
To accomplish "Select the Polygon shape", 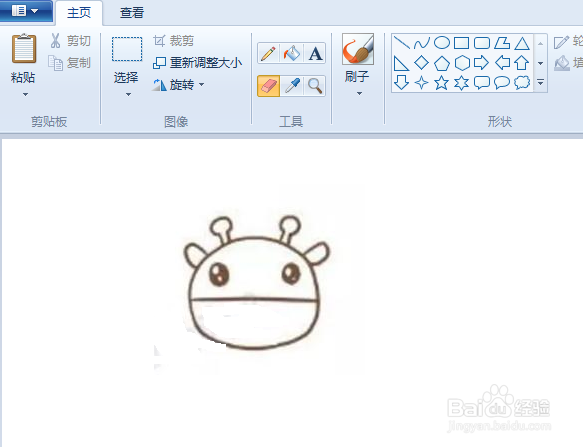I will point(502,43).
